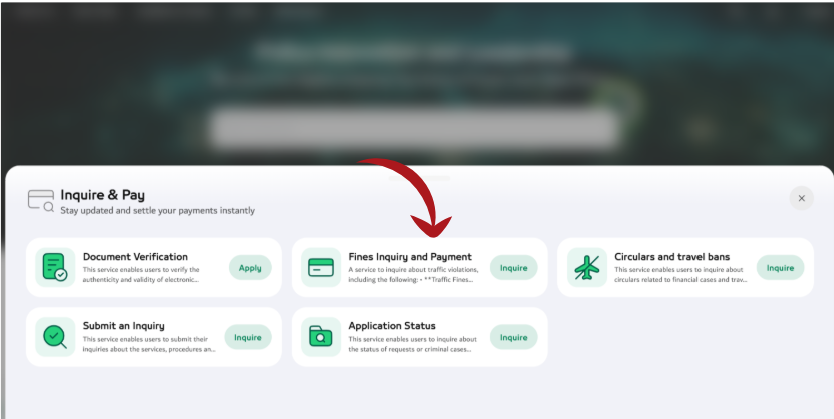Apply for Document Verification

pos(250,267)
